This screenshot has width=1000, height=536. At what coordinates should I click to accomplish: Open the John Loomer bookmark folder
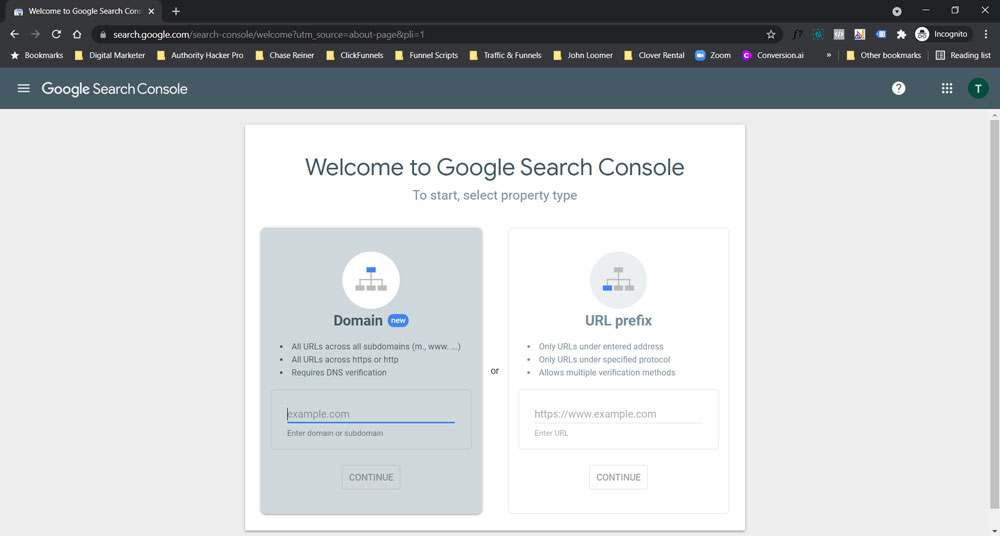[x=582, y=56]
